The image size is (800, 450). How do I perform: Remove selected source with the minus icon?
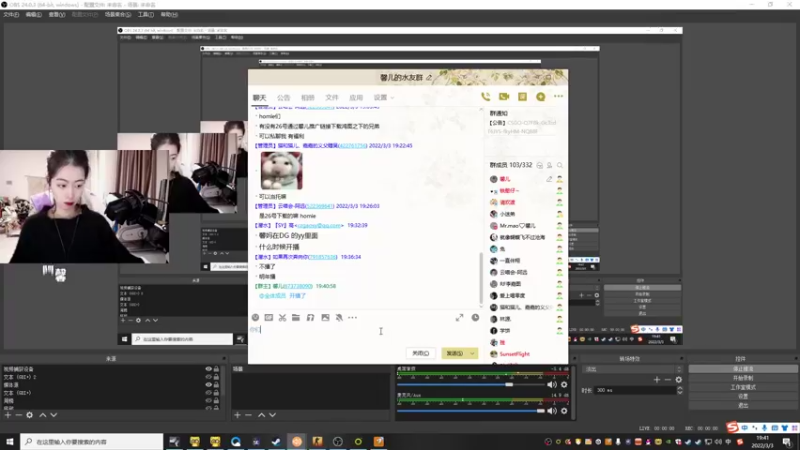pos(18,415)
